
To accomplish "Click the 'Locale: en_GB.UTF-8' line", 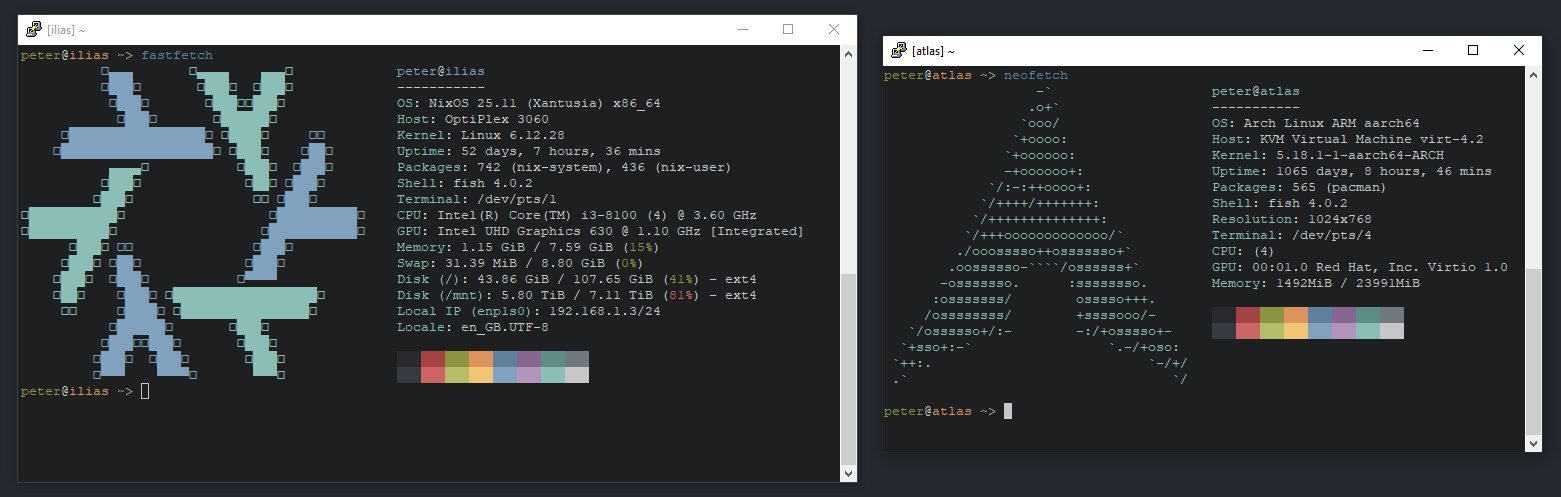I will click(x=472, y=327).
